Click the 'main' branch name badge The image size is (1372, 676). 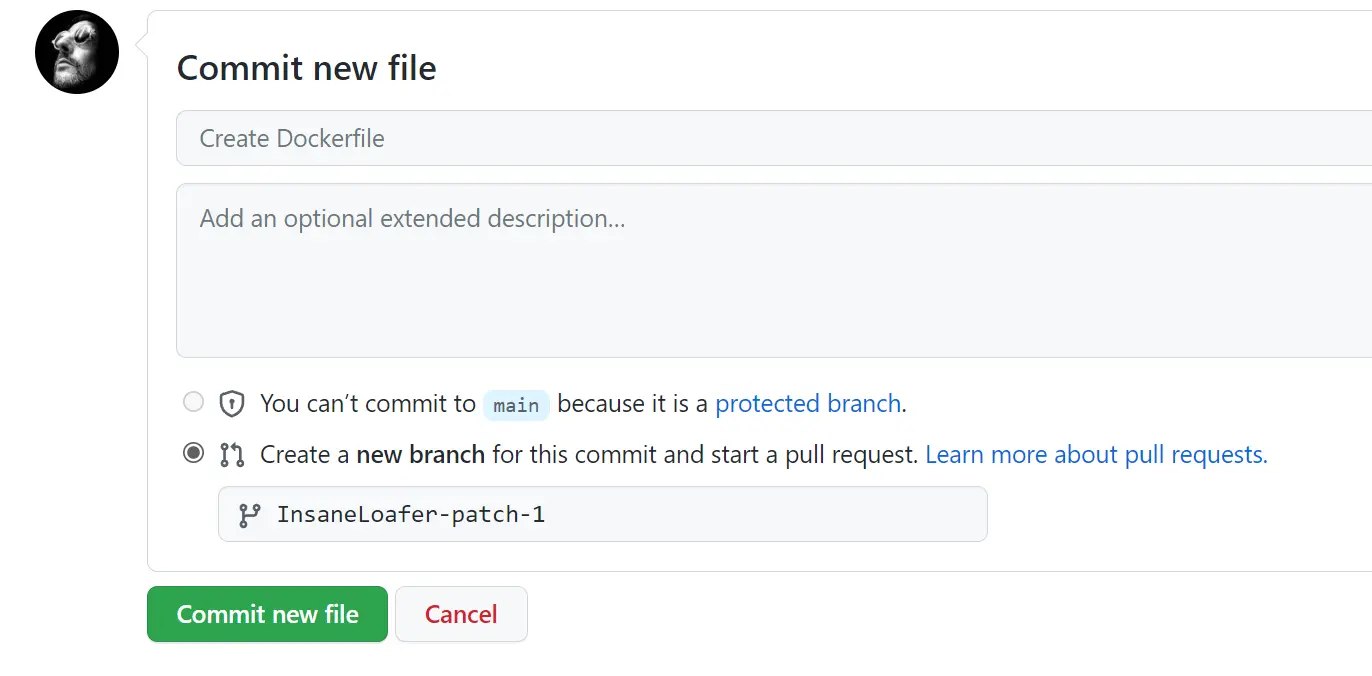(516, 405)
